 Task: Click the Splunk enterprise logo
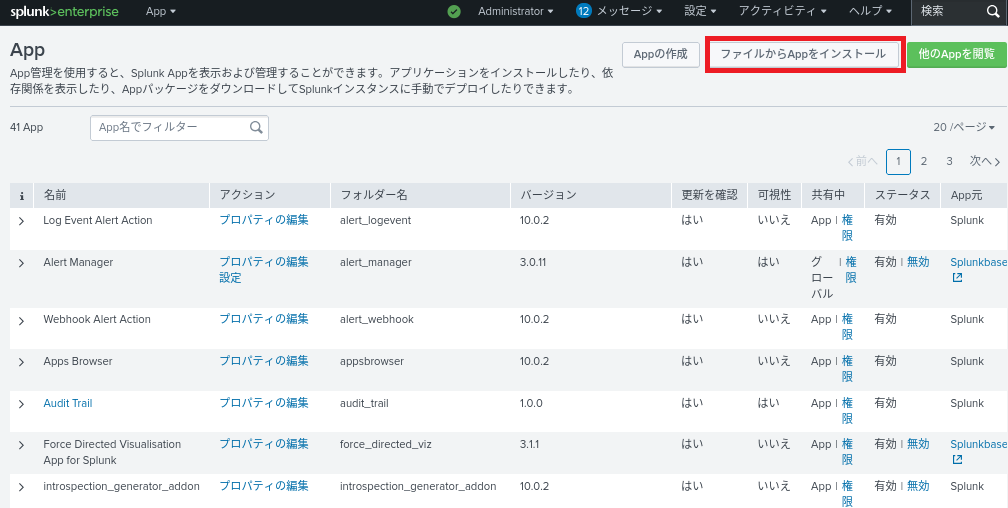64,12
